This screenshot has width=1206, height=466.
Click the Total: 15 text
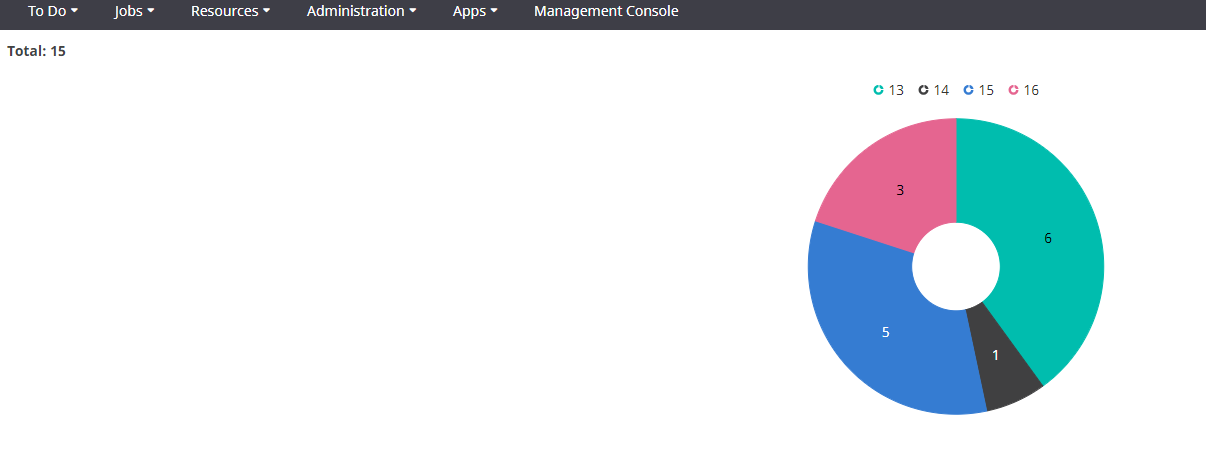(37, 50)
